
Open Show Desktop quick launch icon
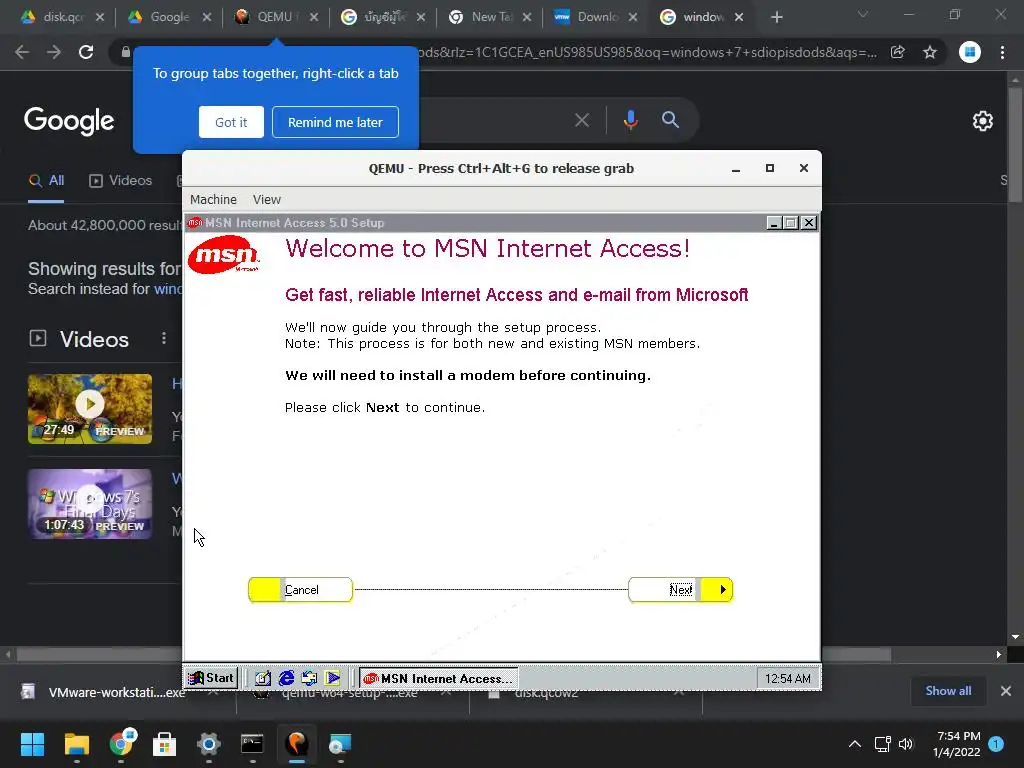pos(263,678)
